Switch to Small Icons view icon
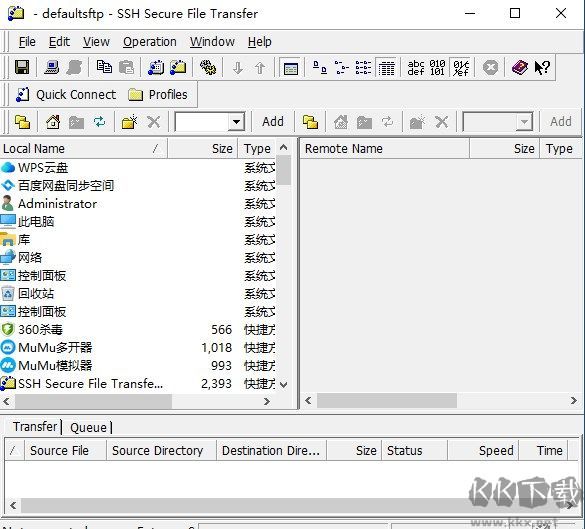585x529 pixels. tap(342, 68)
